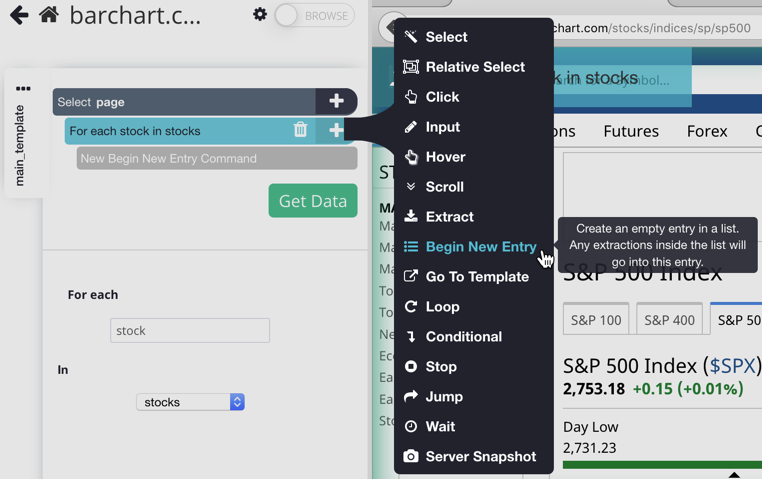The height and width of the screenshot is (479, 762).
Task: Click plus icon on Select page row
Action: click(336, 101)
